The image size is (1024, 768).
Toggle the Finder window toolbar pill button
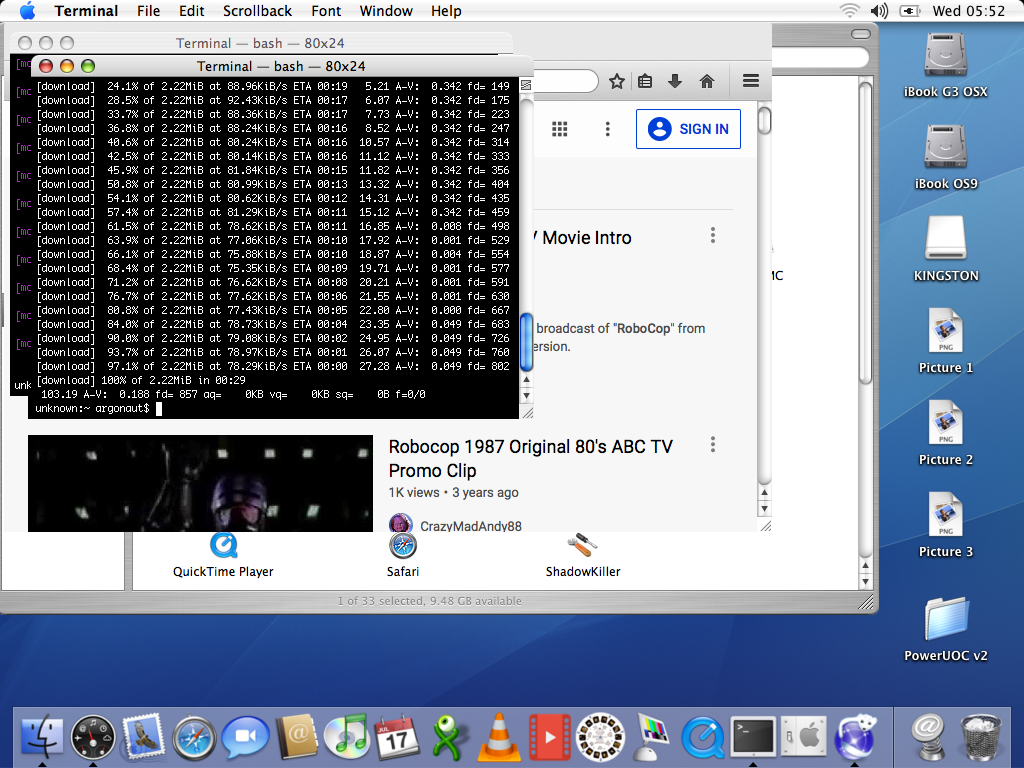pyautogui.click(x=861, y=34)
